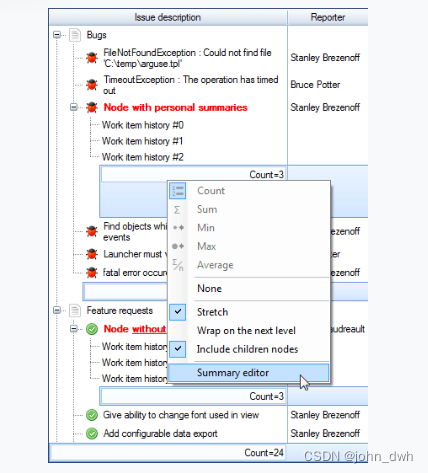Viewport: 428px width, 473px height.
Task: Select the FileNotFoundException issue text
Action: (187, 58)
